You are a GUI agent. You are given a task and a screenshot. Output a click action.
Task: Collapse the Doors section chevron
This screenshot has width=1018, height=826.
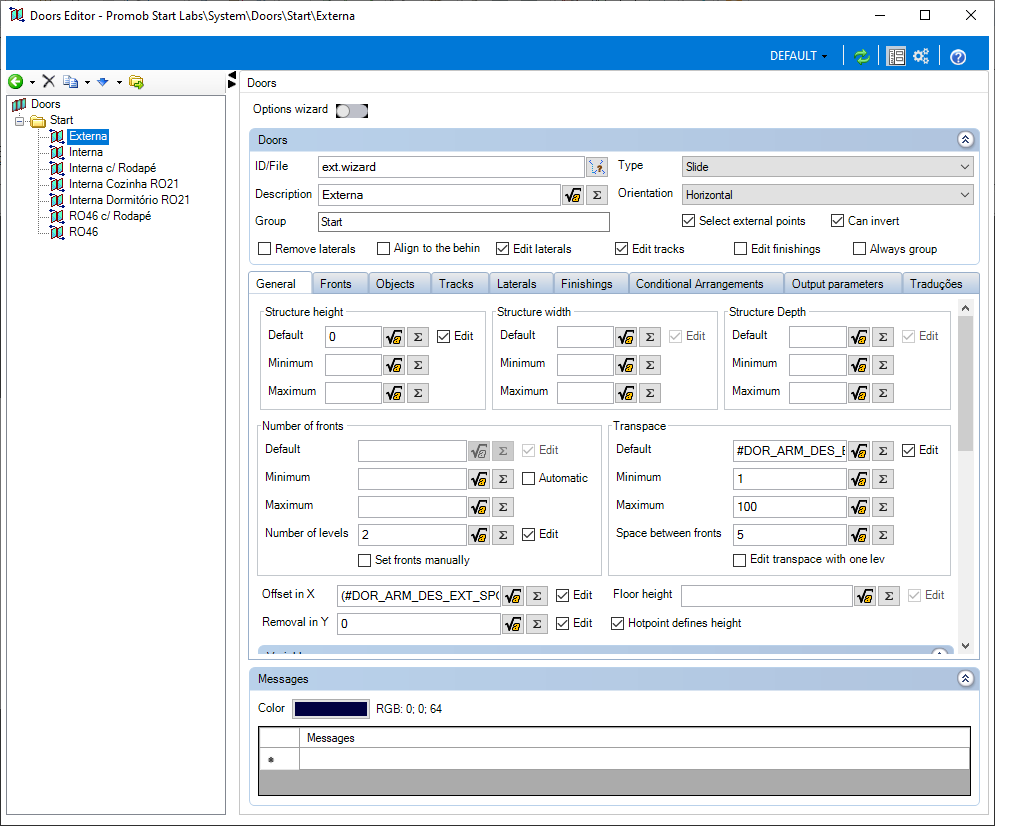(965, 140)
